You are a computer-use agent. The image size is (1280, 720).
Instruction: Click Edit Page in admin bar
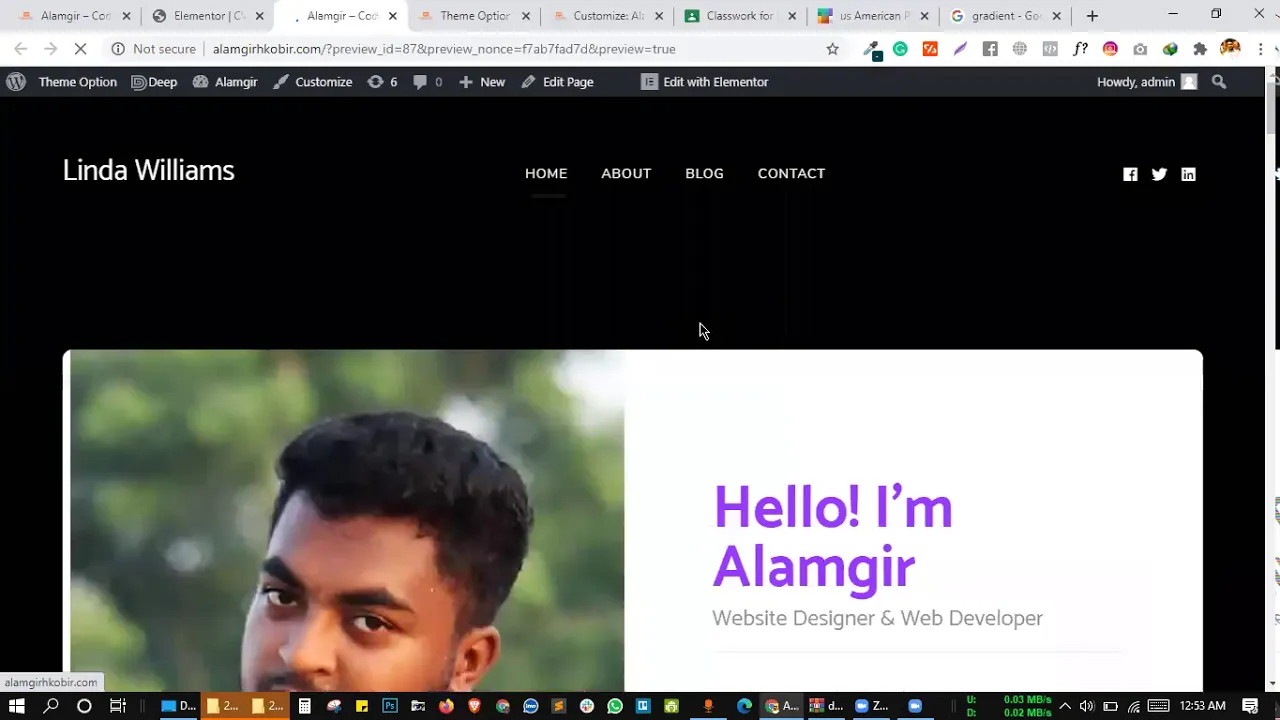(558, 82)
